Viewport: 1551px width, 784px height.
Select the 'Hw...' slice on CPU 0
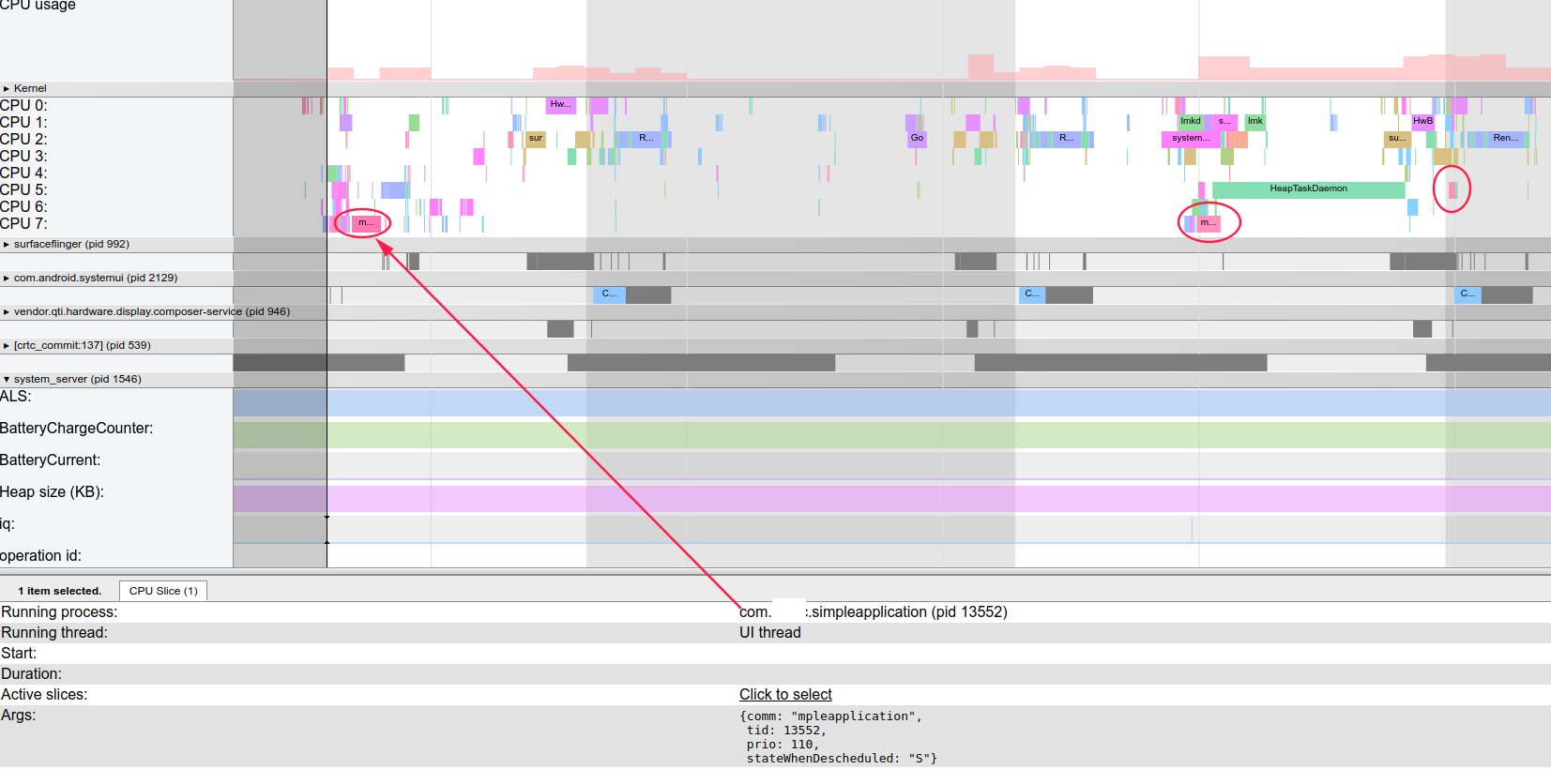click(x=560, y=105)
